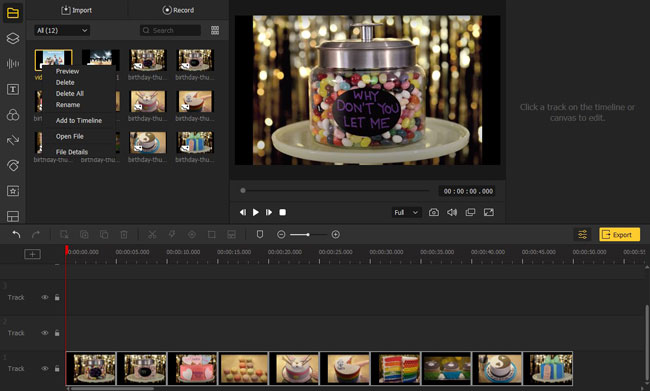Image resolution: width=650 pixels, height=391 pixels.
Task: Toggle visibility eye of Track 2
Action: click(x=44, y=333)
